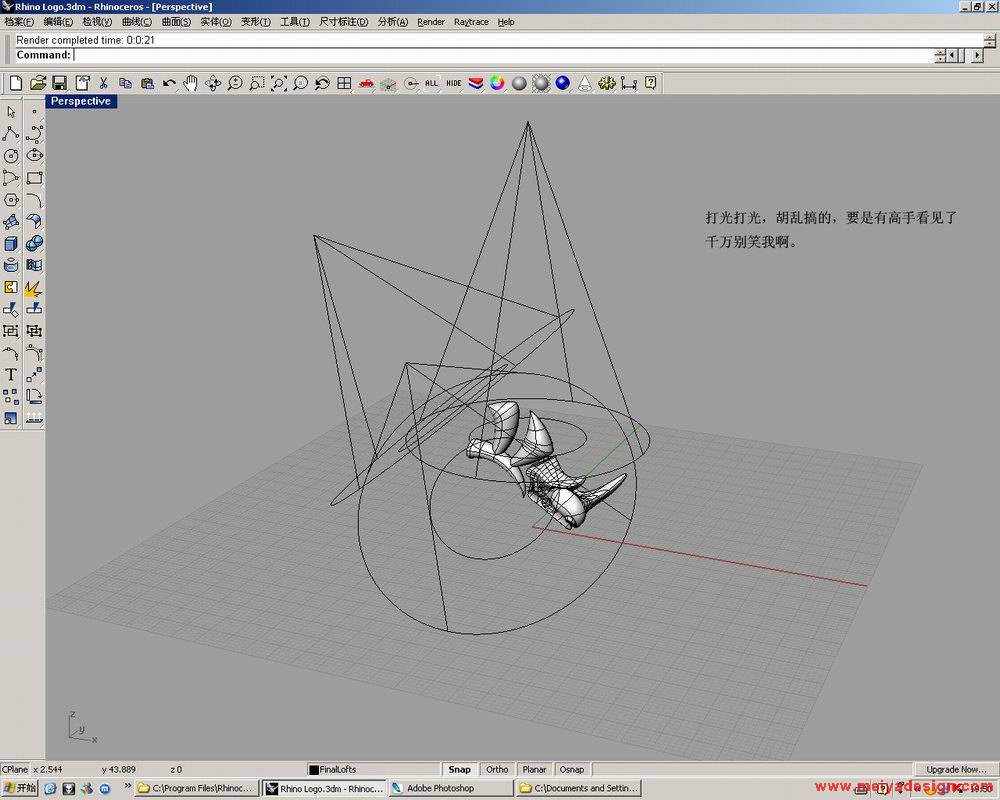Click the Render completed time message

pos(85,40)
